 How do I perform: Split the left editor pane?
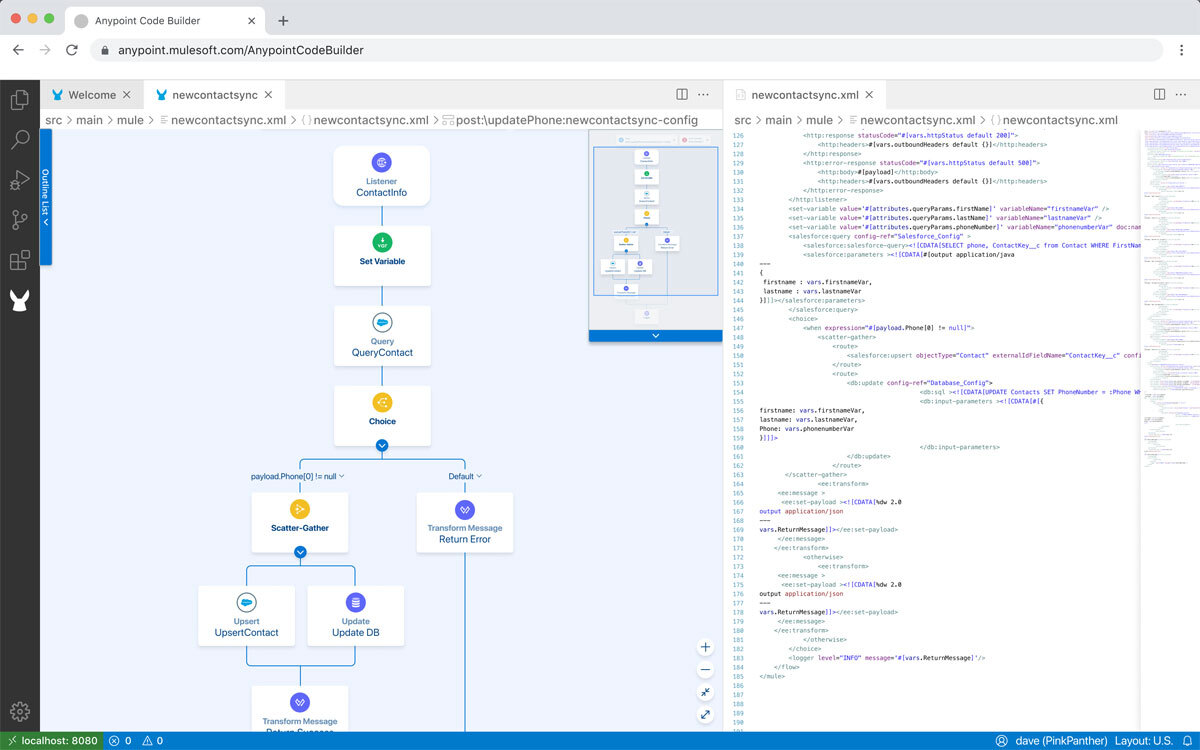[682, 95]
